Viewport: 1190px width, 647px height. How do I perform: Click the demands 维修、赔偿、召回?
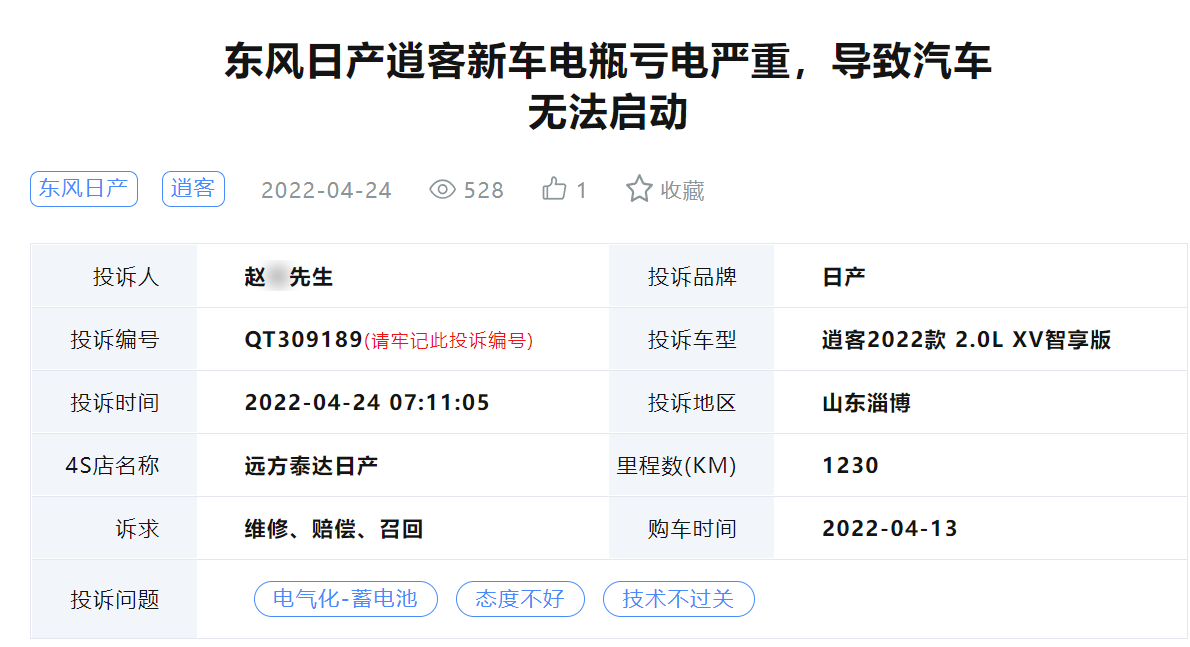tap(334, 529)
